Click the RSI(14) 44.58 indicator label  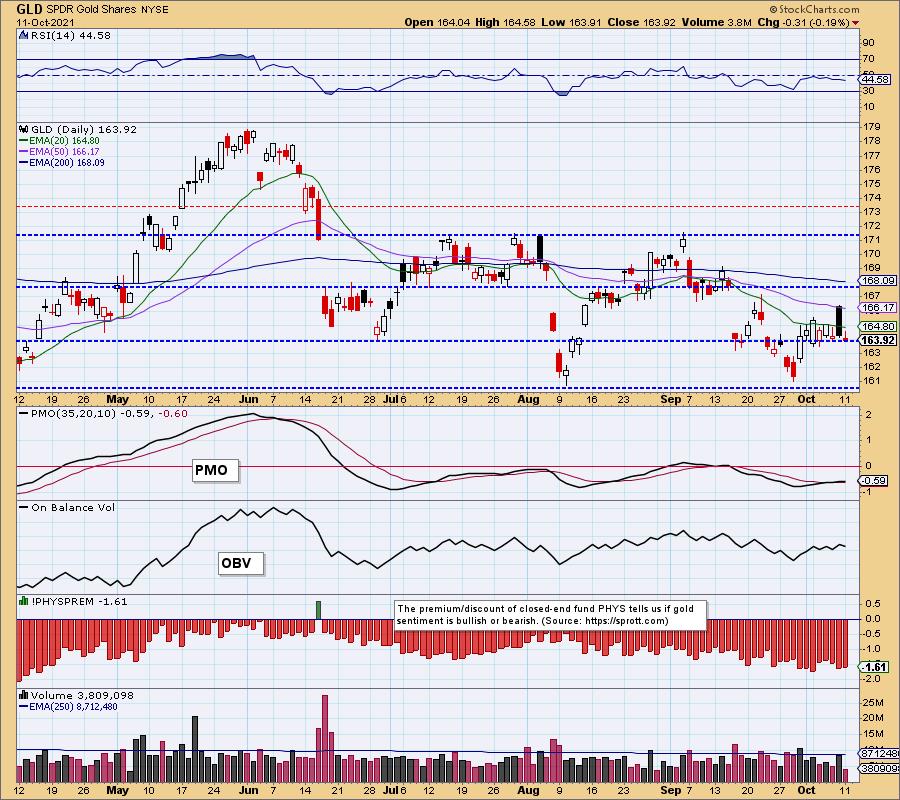pos(70,35)
